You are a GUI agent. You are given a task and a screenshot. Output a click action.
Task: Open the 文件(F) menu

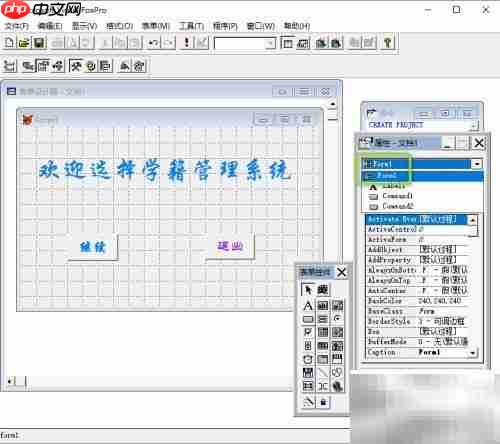[x=16, y=26]
